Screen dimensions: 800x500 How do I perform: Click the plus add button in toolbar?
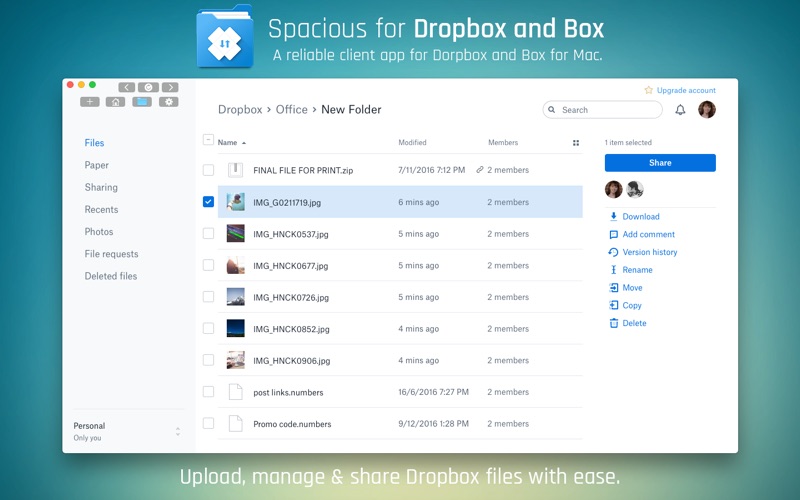pos(90,102)
